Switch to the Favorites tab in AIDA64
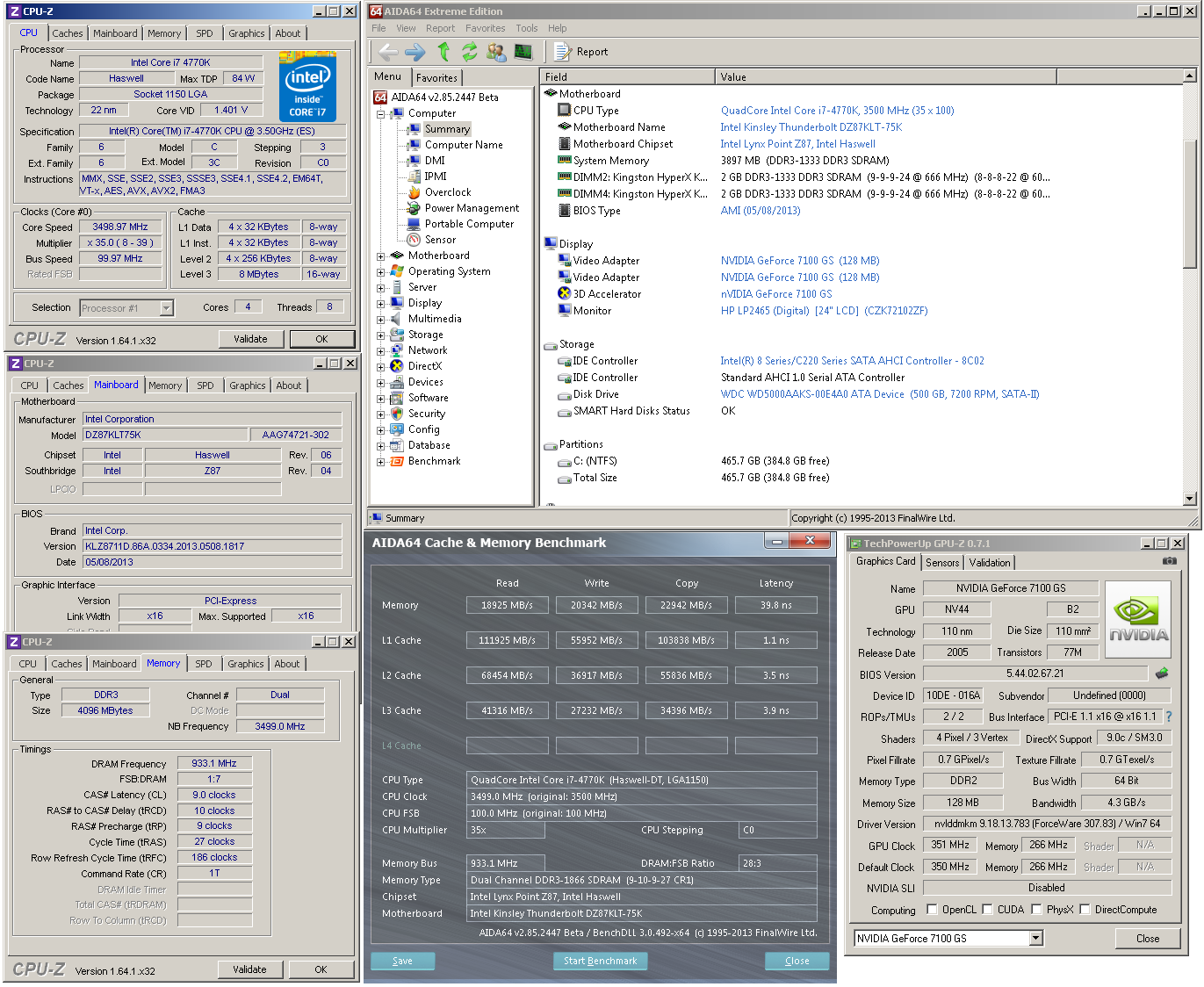 point(436,78)
